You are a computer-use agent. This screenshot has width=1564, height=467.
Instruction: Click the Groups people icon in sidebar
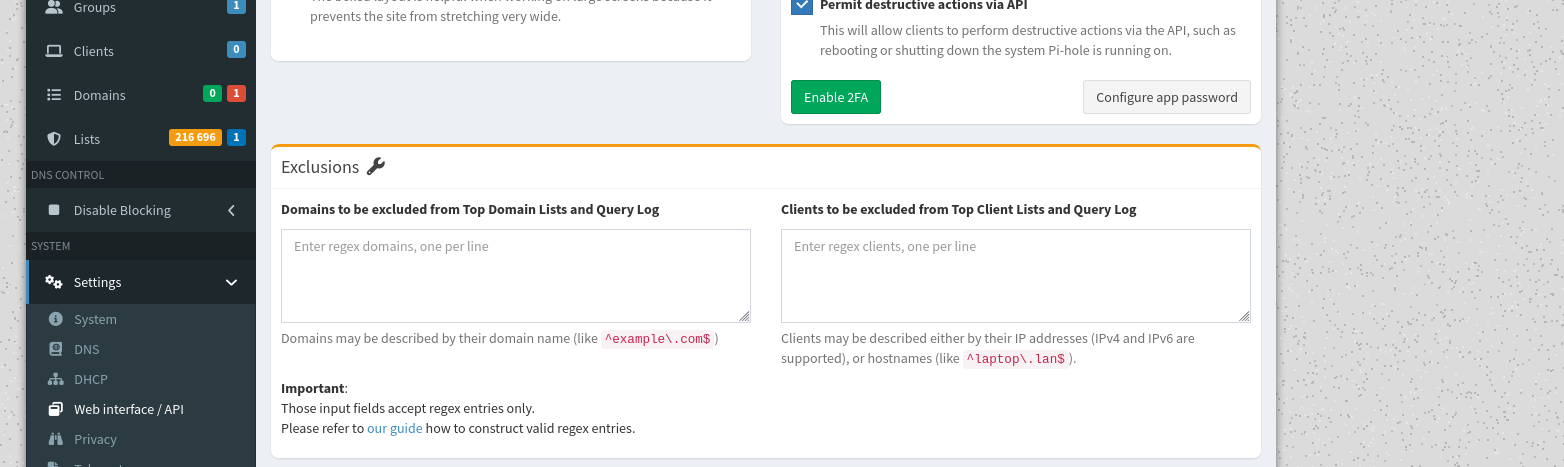point(54,7)
